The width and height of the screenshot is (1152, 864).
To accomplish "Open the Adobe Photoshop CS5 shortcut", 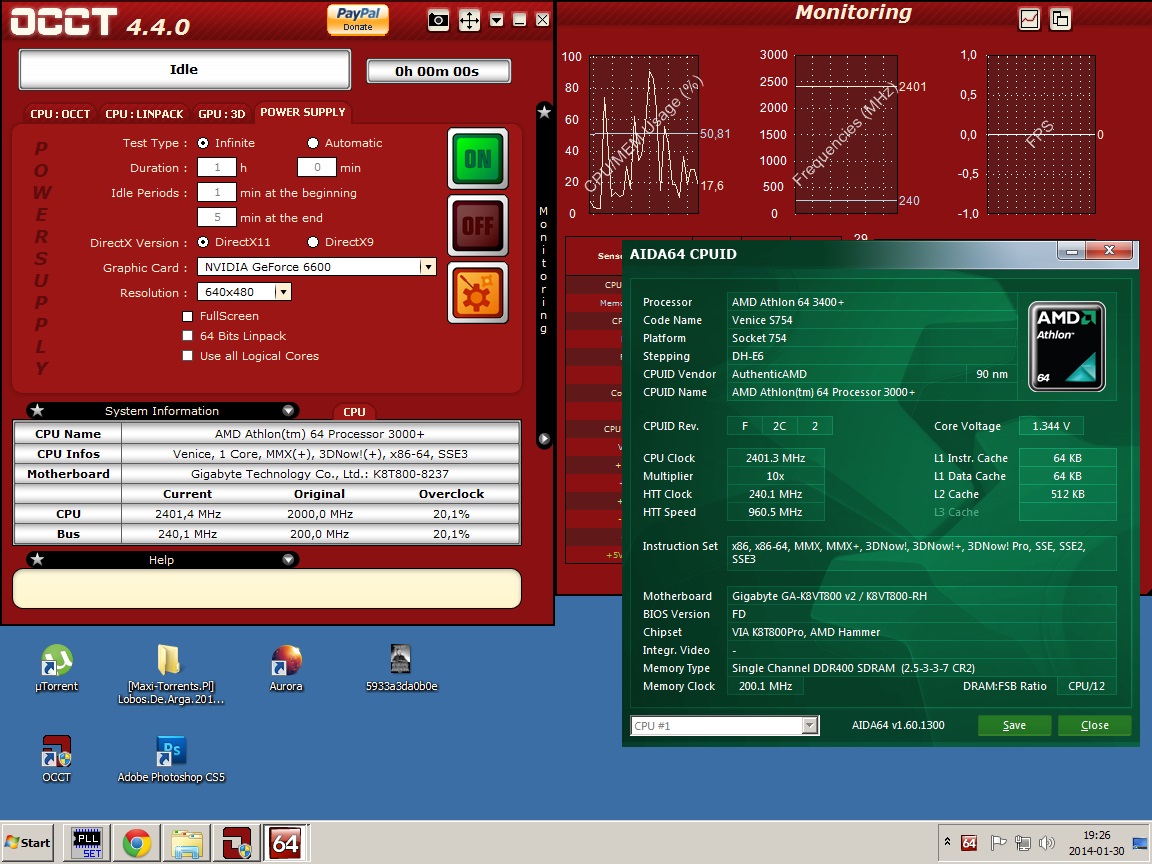I will pyautogui.click(x=171, y=759).
